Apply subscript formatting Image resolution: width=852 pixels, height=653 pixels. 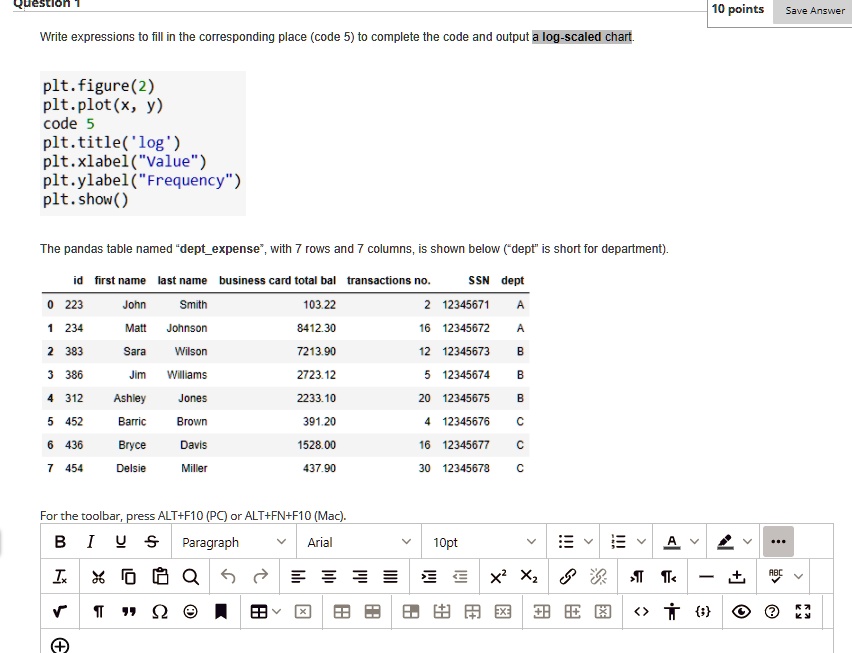click(x=529, y=576)
